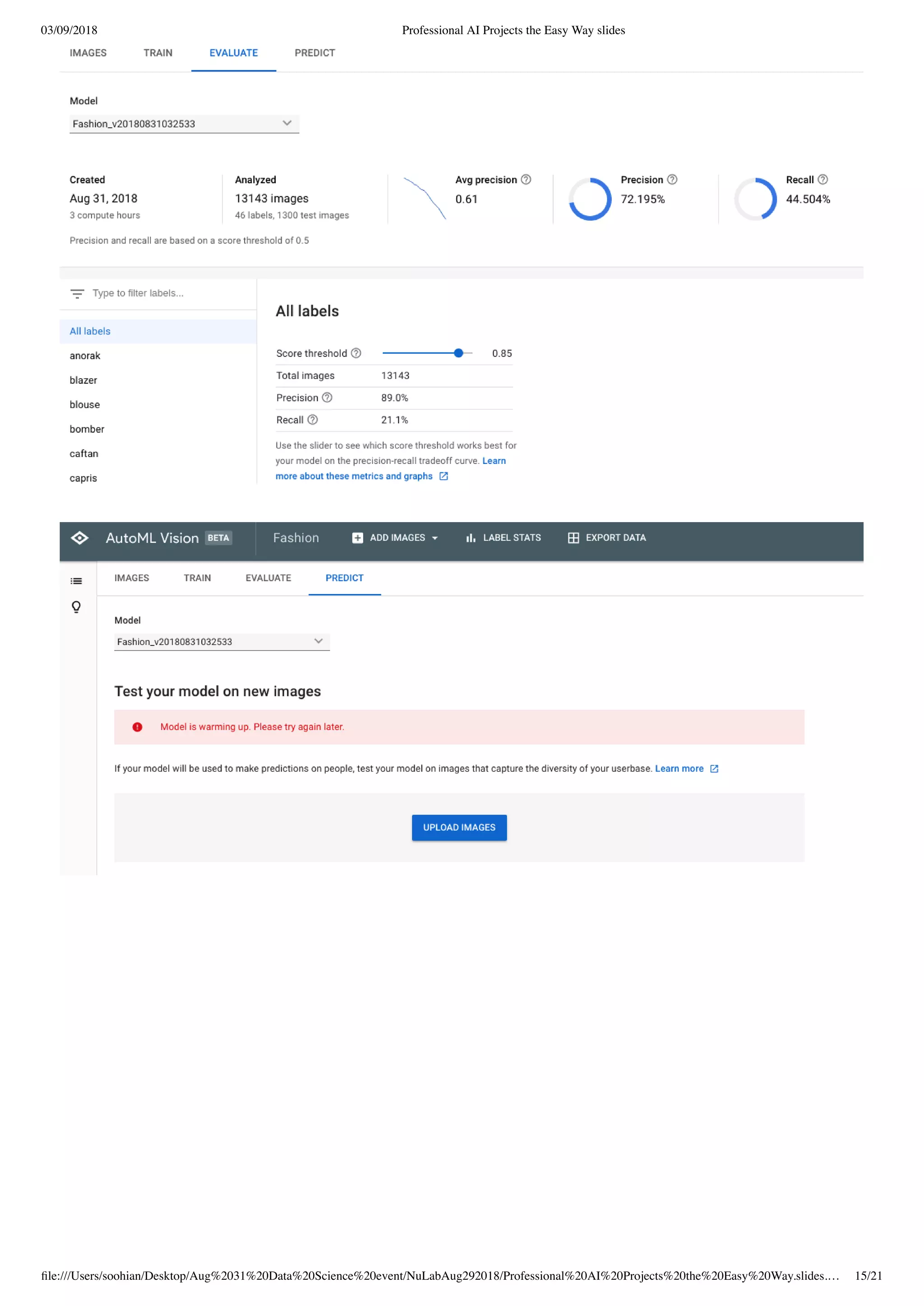Click the Precision donut chart
Image resolution: width=924 pixels, height=1306 pixels.
click(x=590, y=199)
